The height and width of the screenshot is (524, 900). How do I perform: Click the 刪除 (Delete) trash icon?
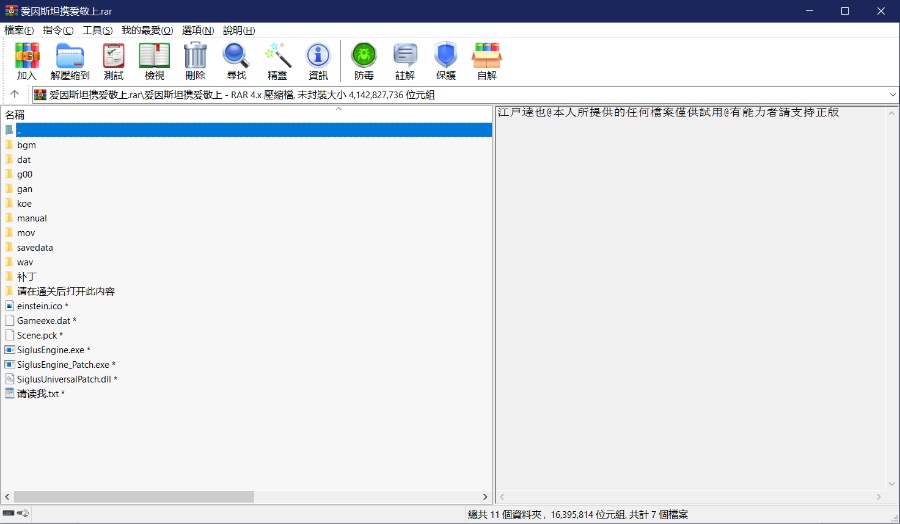tap(195, 61)
